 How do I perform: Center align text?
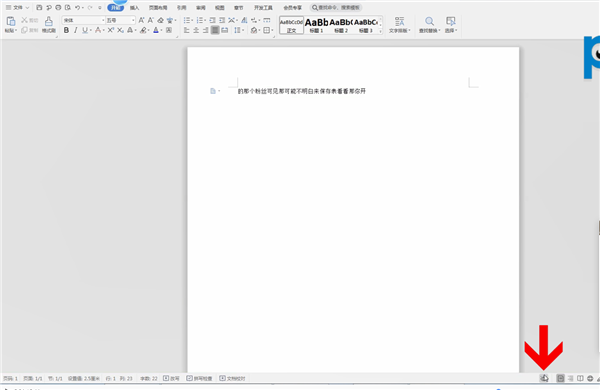[196, 30]
